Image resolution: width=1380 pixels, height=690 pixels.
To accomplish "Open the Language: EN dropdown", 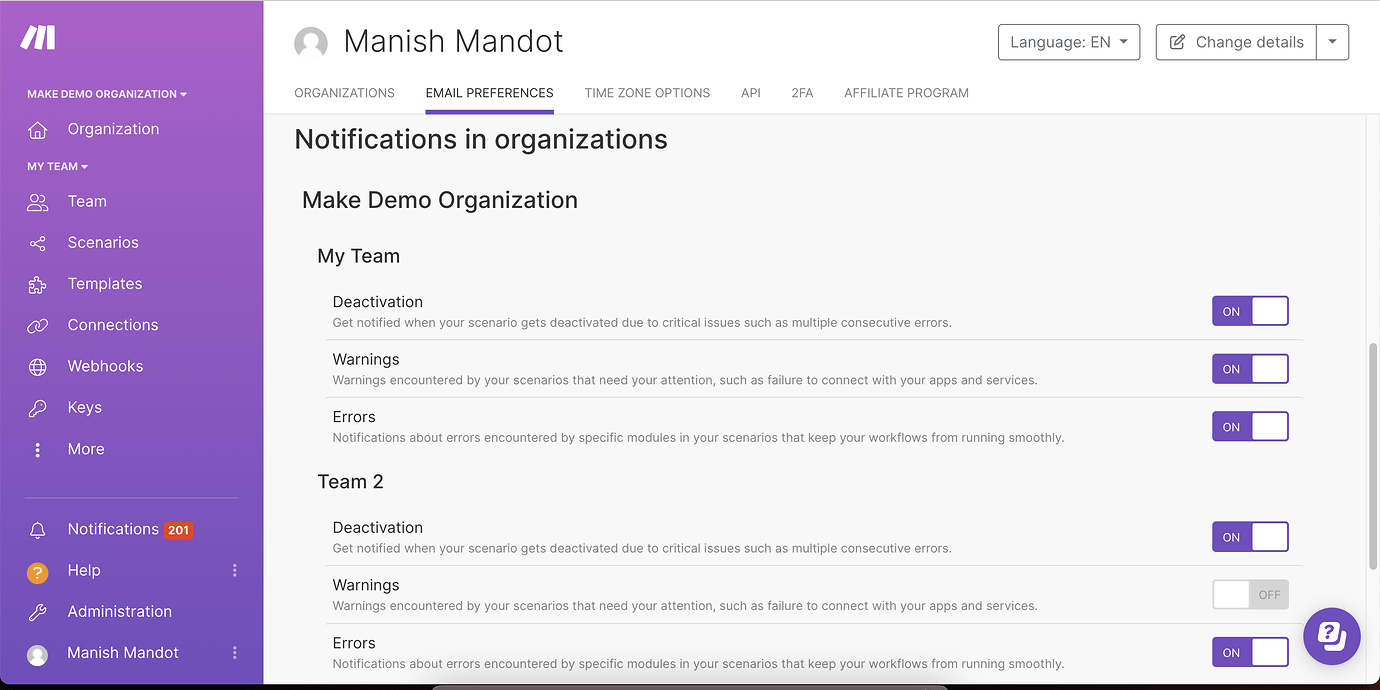I will click(1068, 42).
